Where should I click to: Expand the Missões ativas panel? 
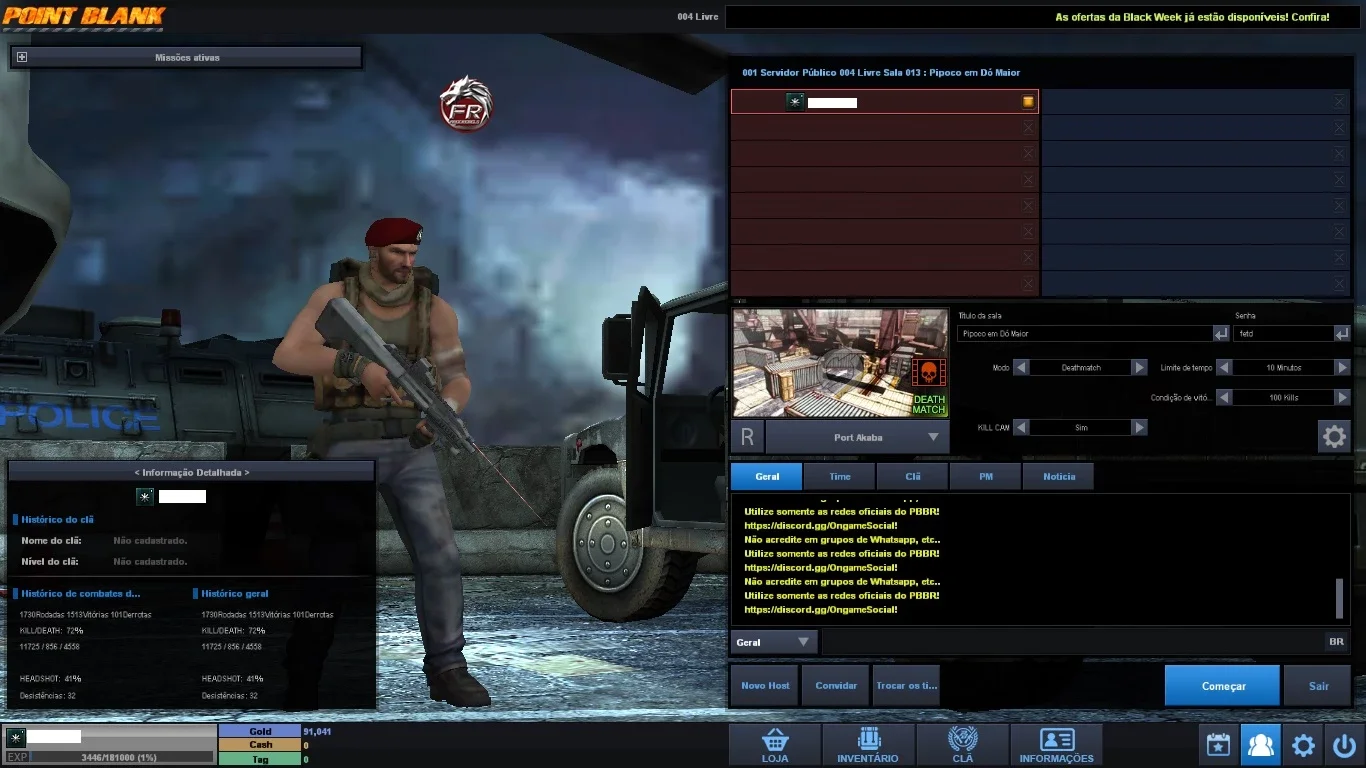tap(22, 57)
